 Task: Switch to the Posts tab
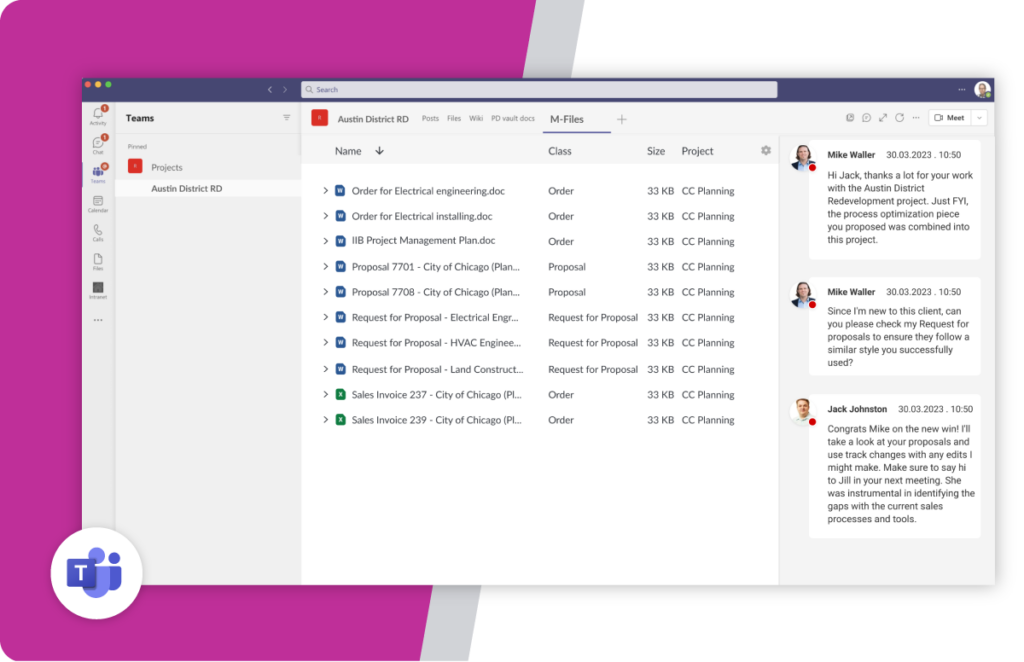(430, 119)
